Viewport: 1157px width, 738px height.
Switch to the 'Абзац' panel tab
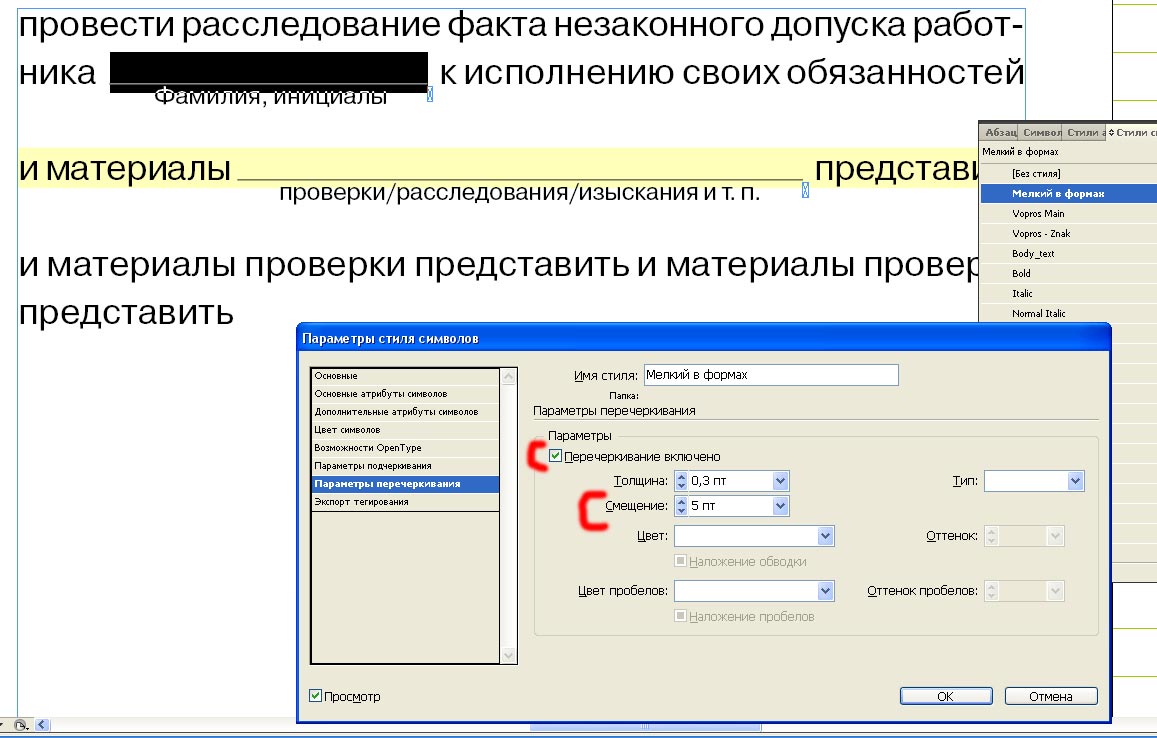[x=999, y=132]
